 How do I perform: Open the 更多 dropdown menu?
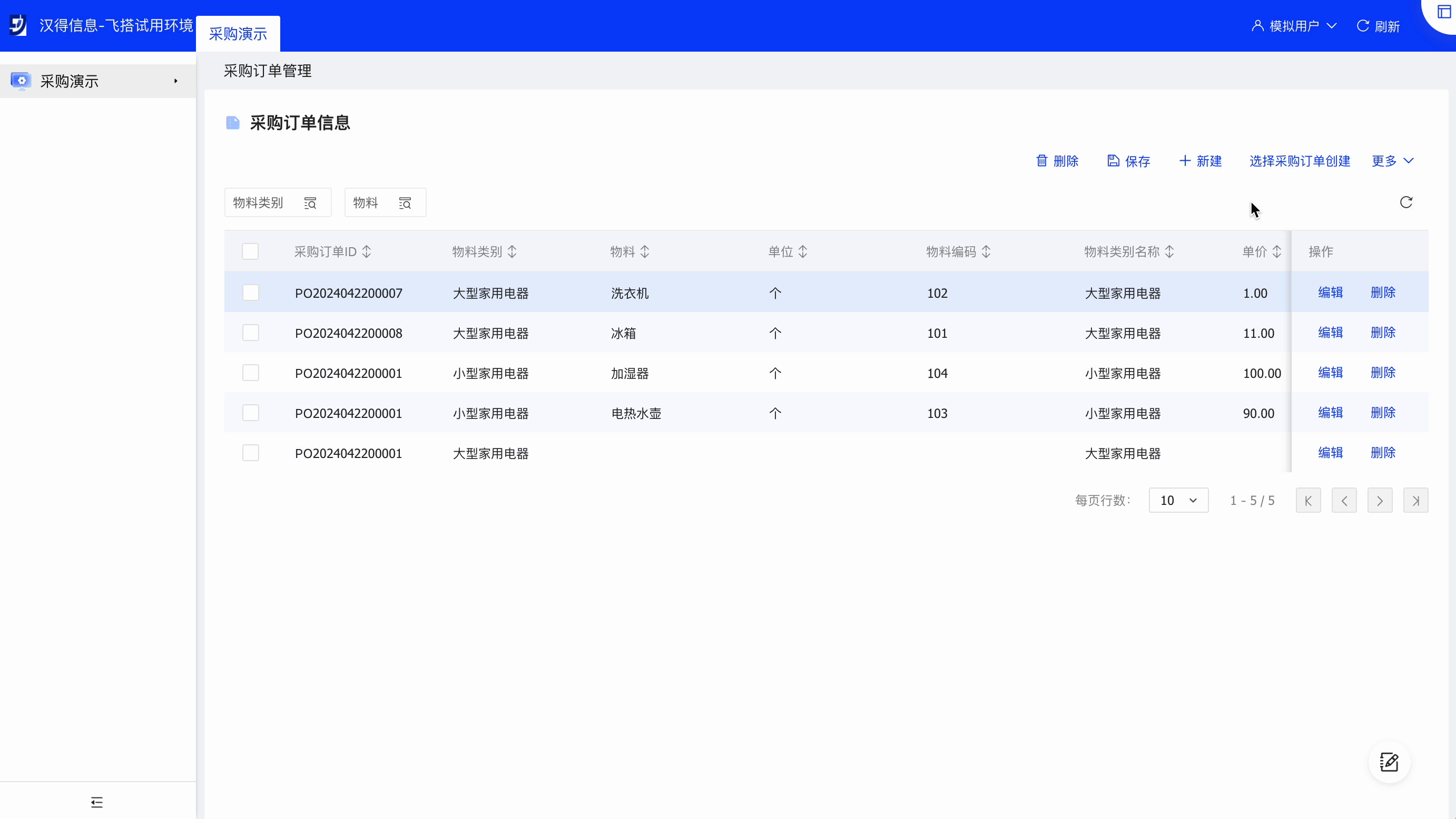1392,161
